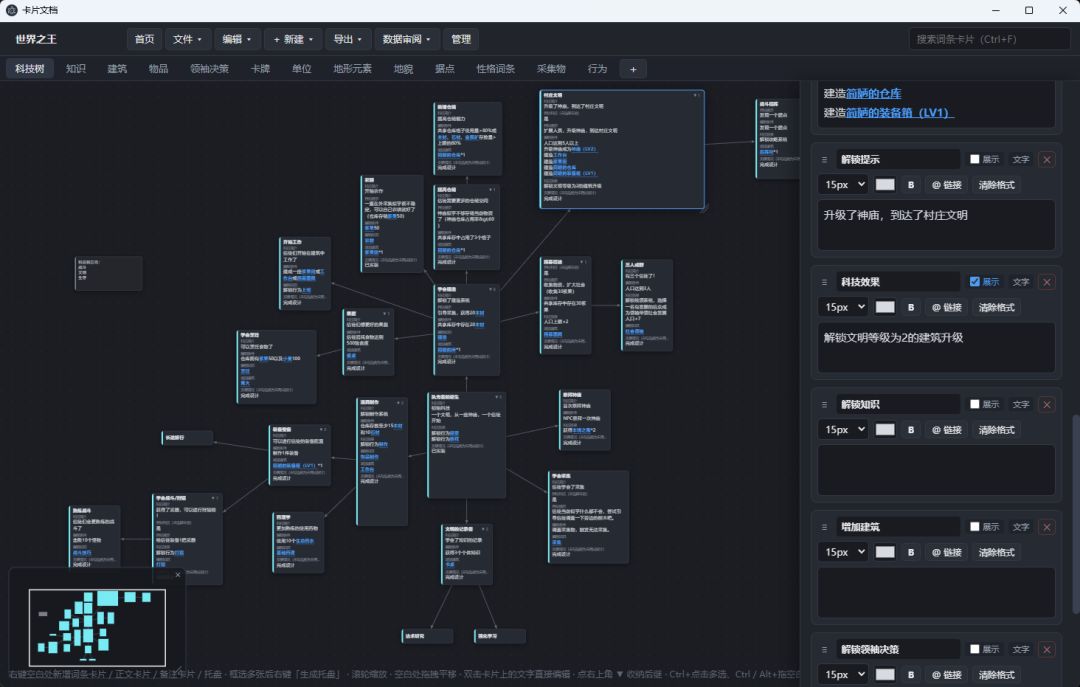The image size is (1080, 687).
Task: Add a new category tab with plus button
Action: point(633,69)
